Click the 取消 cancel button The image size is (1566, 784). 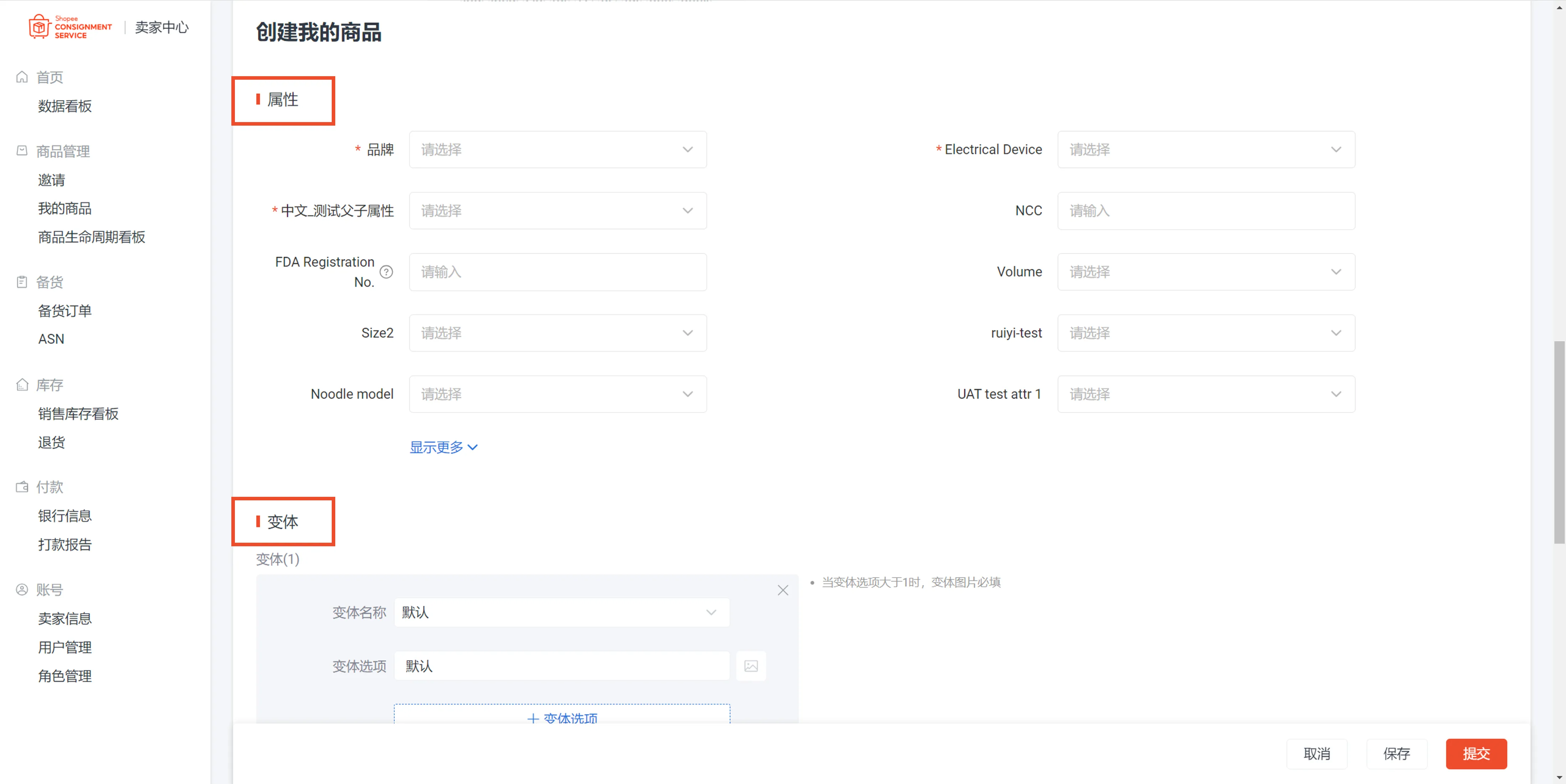point(1317,754)
